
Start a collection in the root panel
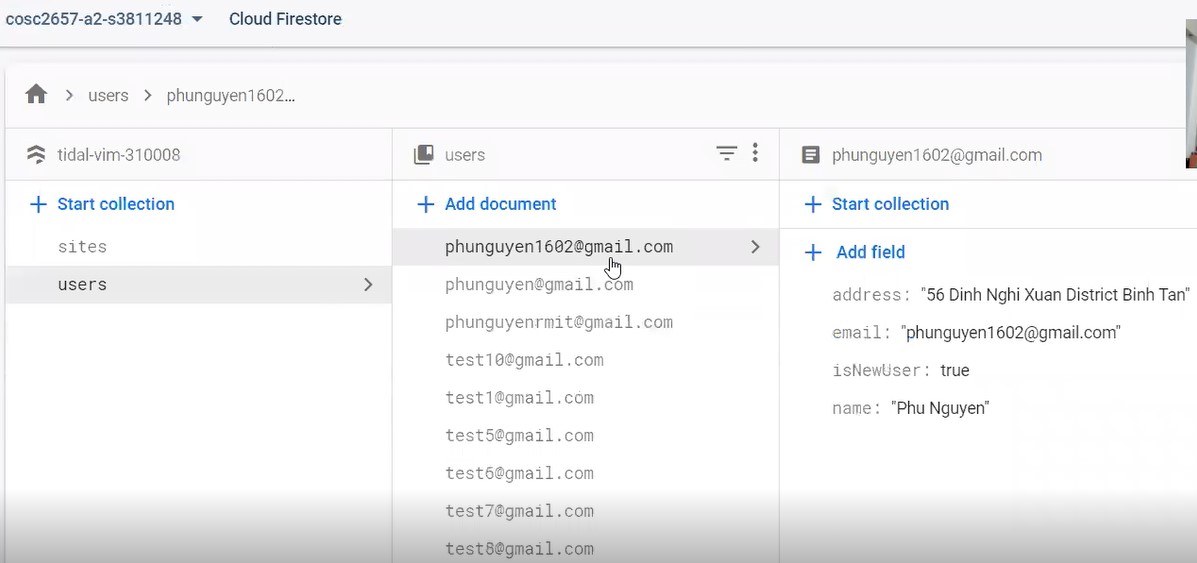point(102,204)
